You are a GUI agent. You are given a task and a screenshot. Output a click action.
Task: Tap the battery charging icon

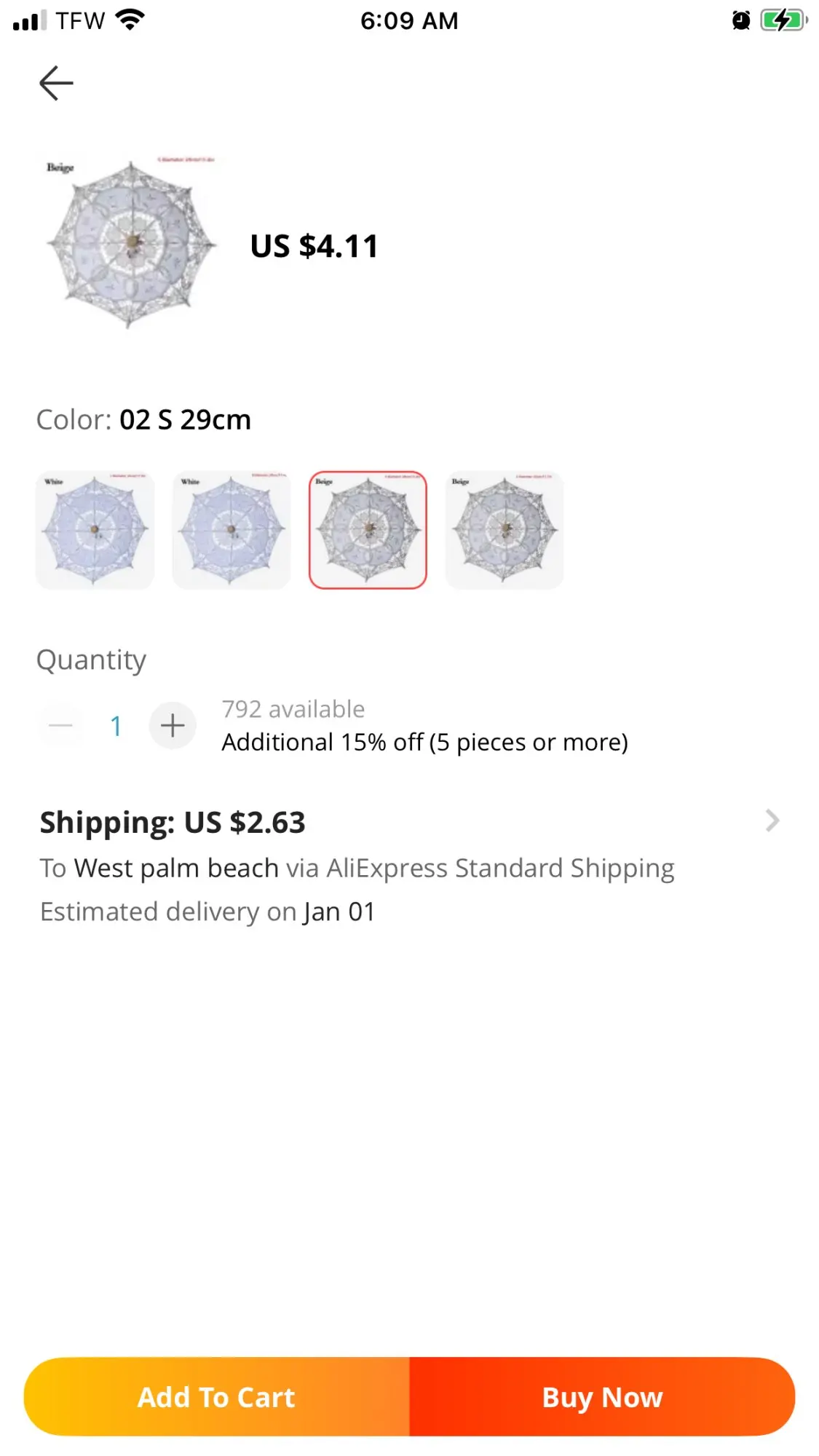click(x=783, y=20)
